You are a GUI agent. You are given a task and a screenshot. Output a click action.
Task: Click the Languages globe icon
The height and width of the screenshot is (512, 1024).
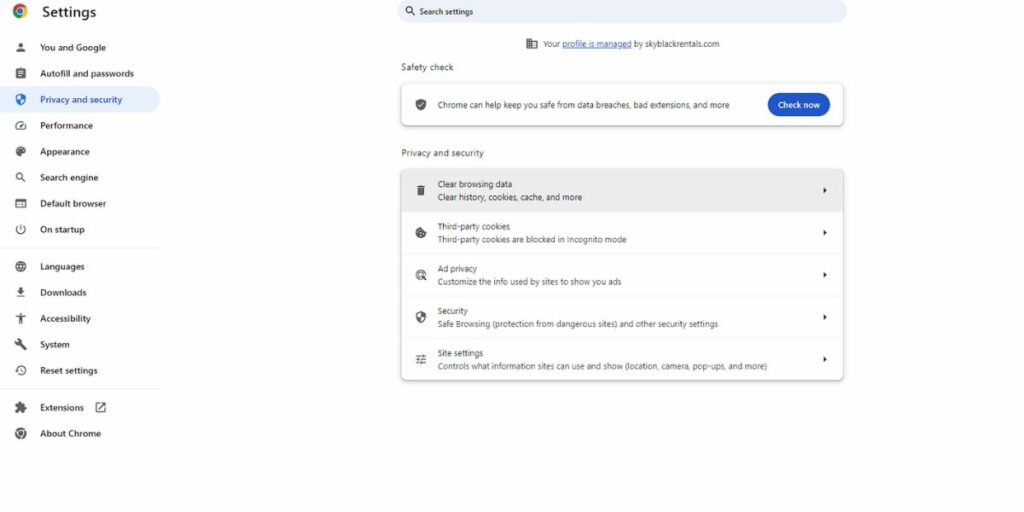[x=21, y=266]
